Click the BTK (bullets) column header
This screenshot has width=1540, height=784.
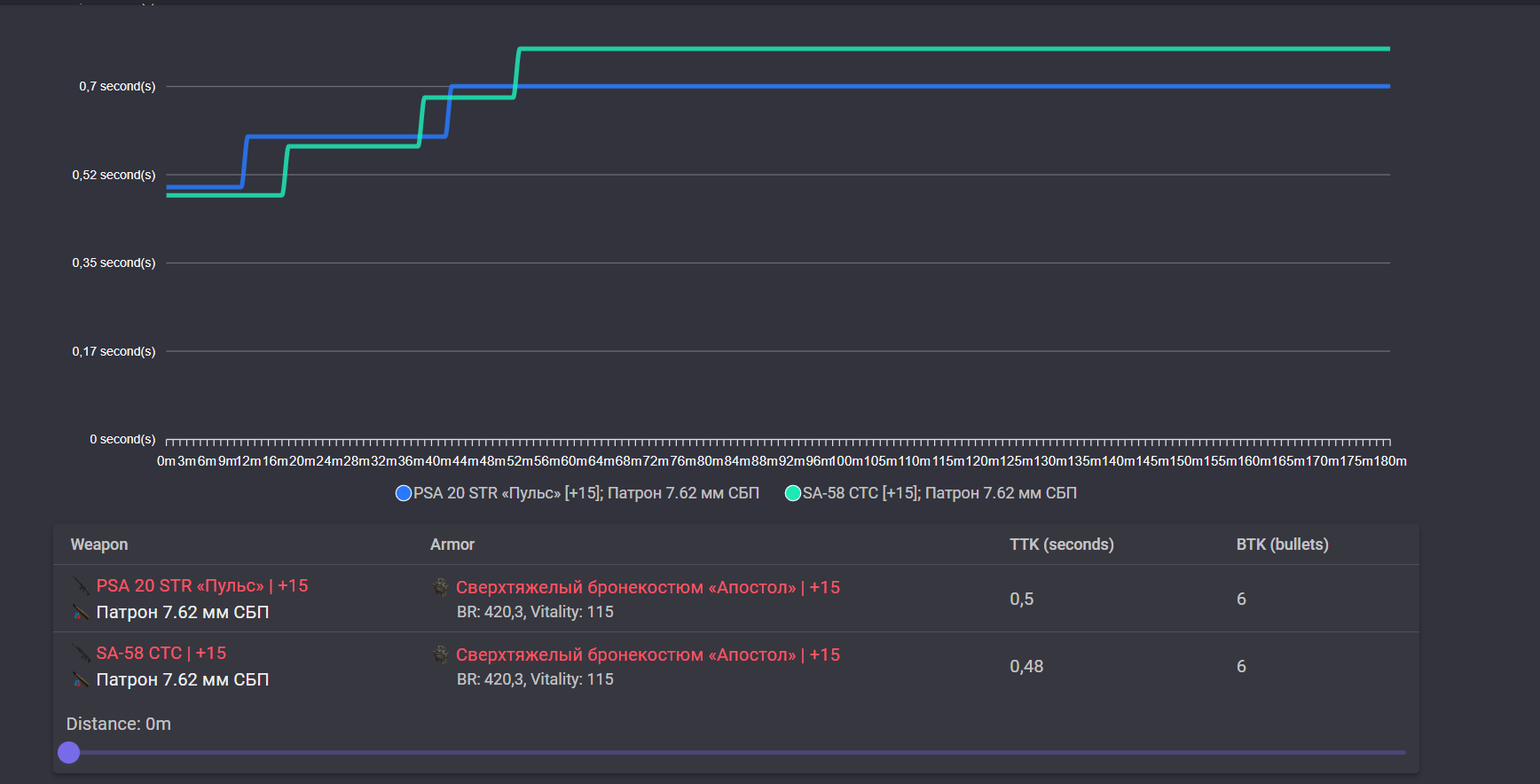click(x=1282, y=545)
